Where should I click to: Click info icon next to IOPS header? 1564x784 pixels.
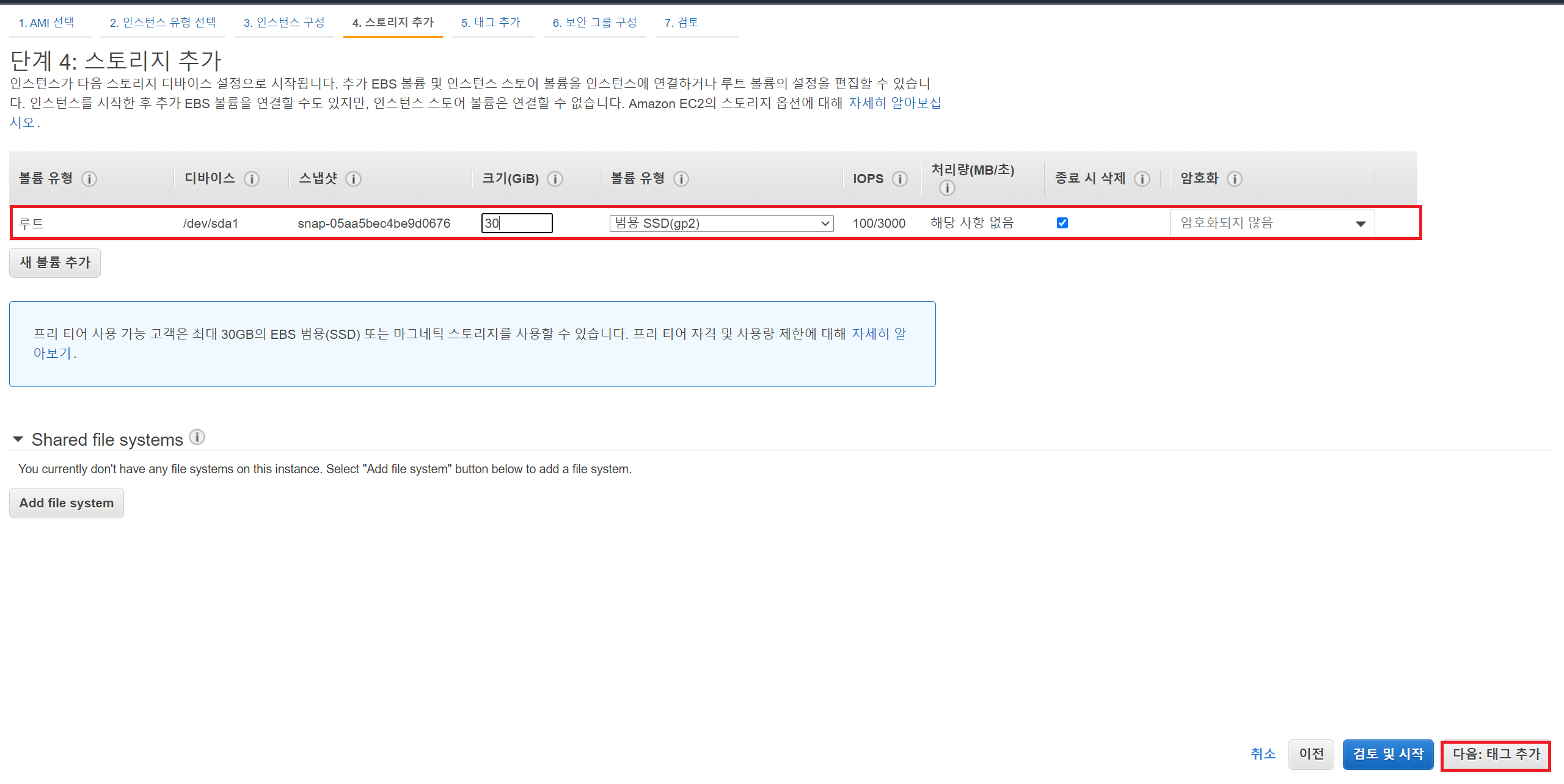click(899, 179)
